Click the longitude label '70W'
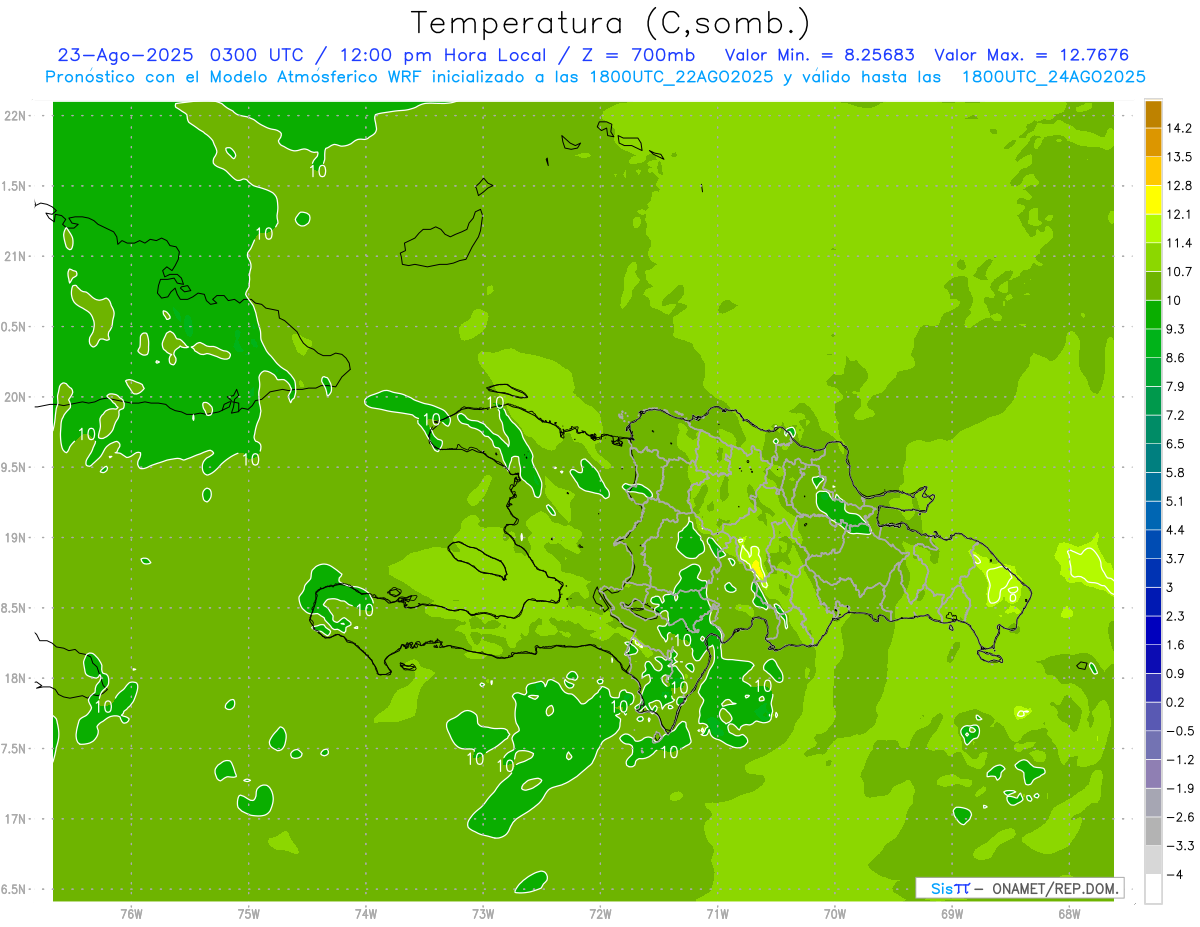 pos(835,914)
